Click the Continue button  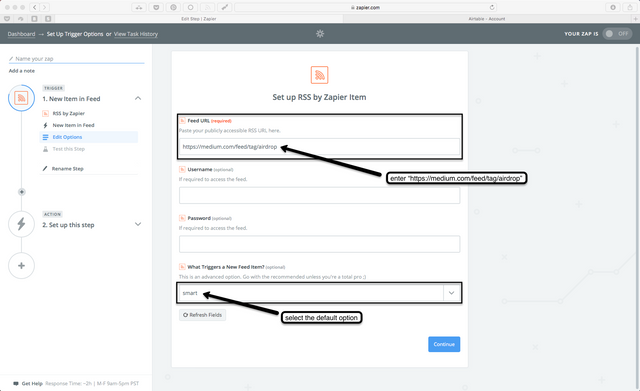pos(444,344)
